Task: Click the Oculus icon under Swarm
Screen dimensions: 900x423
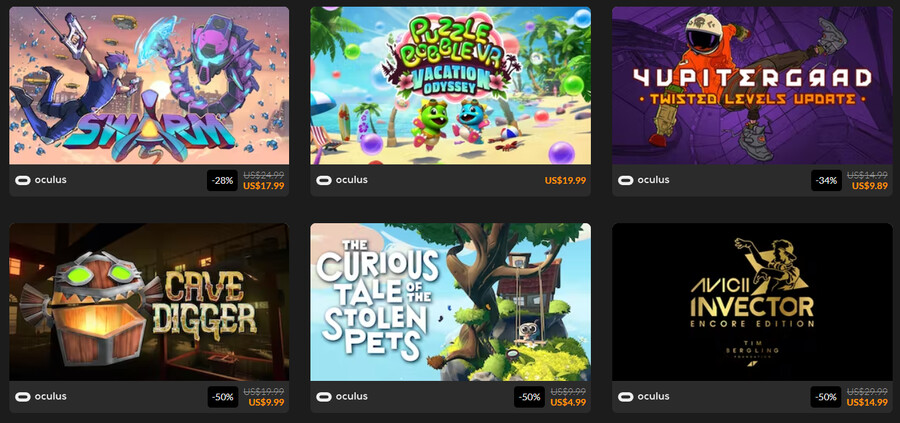Action: coord(23,180)
